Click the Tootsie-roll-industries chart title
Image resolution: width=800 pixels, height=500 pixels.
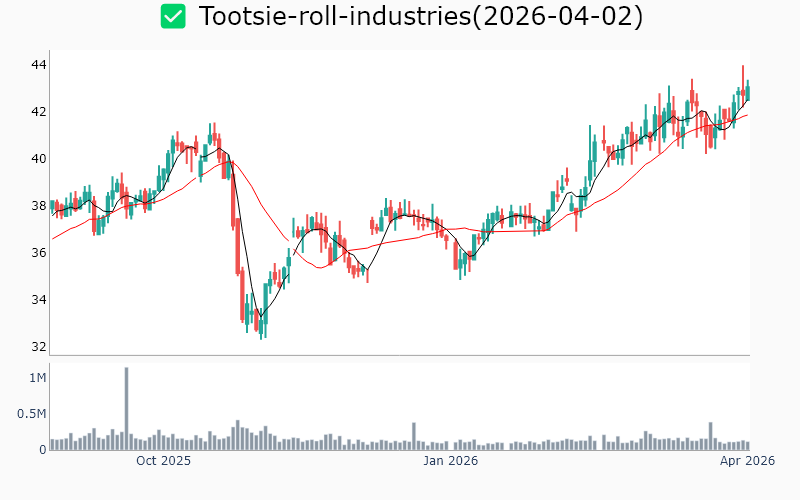click(x=420, y=17)
